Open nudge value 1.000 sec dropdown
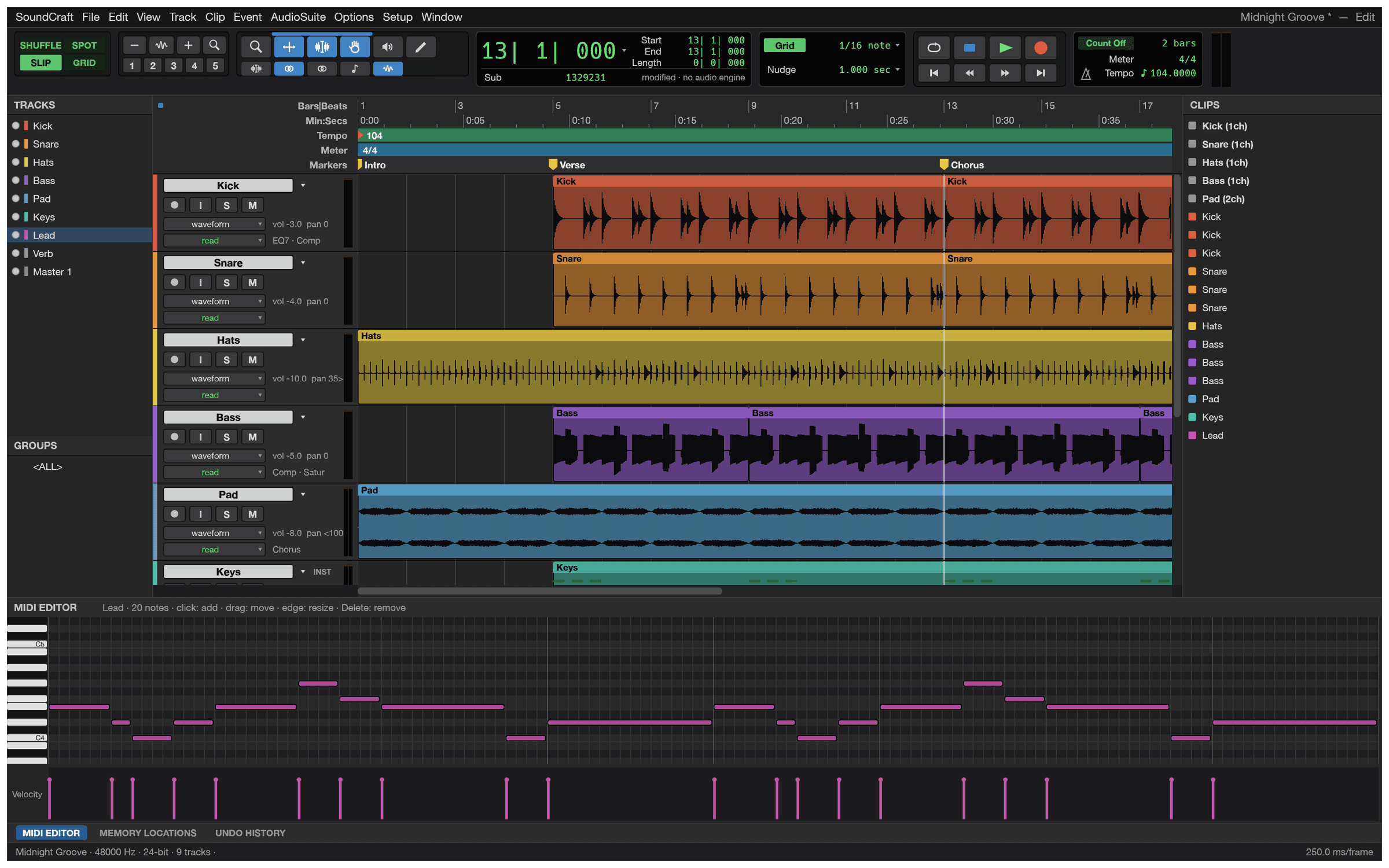1389x868 pixels. (x=869, y=69)
